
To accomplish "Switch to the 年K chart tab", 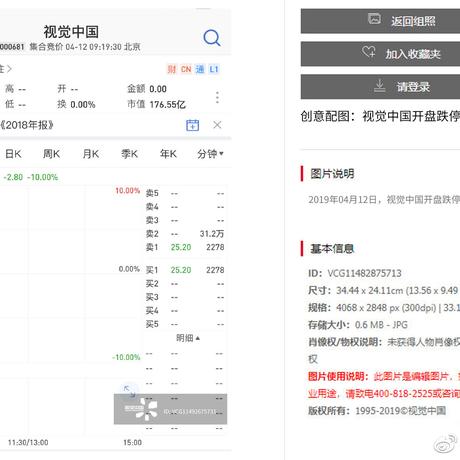I will 168,154.
